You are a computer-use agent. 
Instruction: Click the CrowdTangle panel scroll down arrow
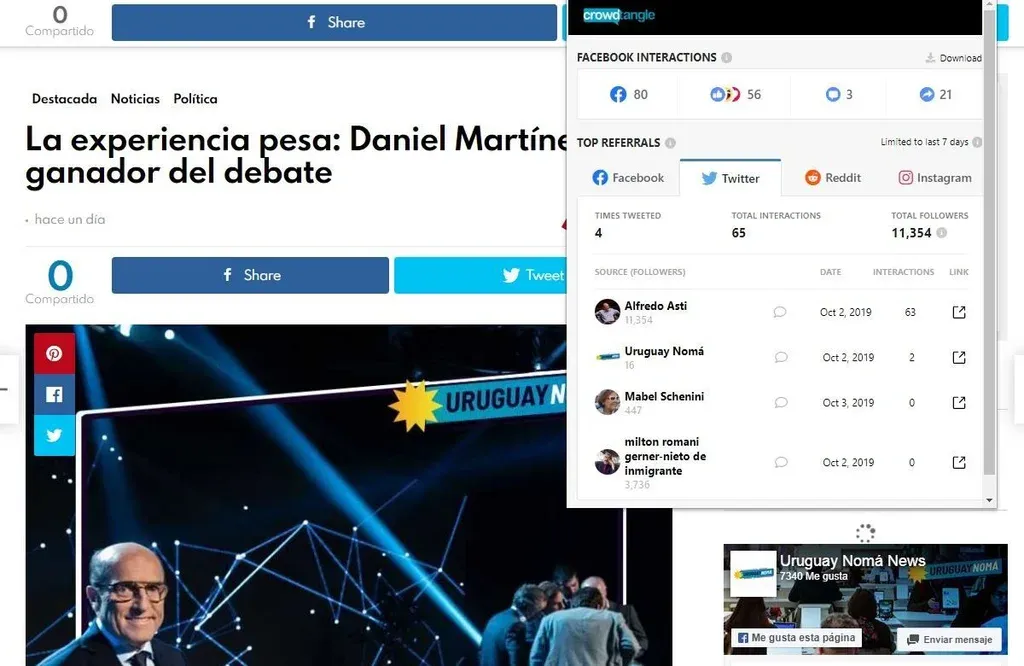989,500
